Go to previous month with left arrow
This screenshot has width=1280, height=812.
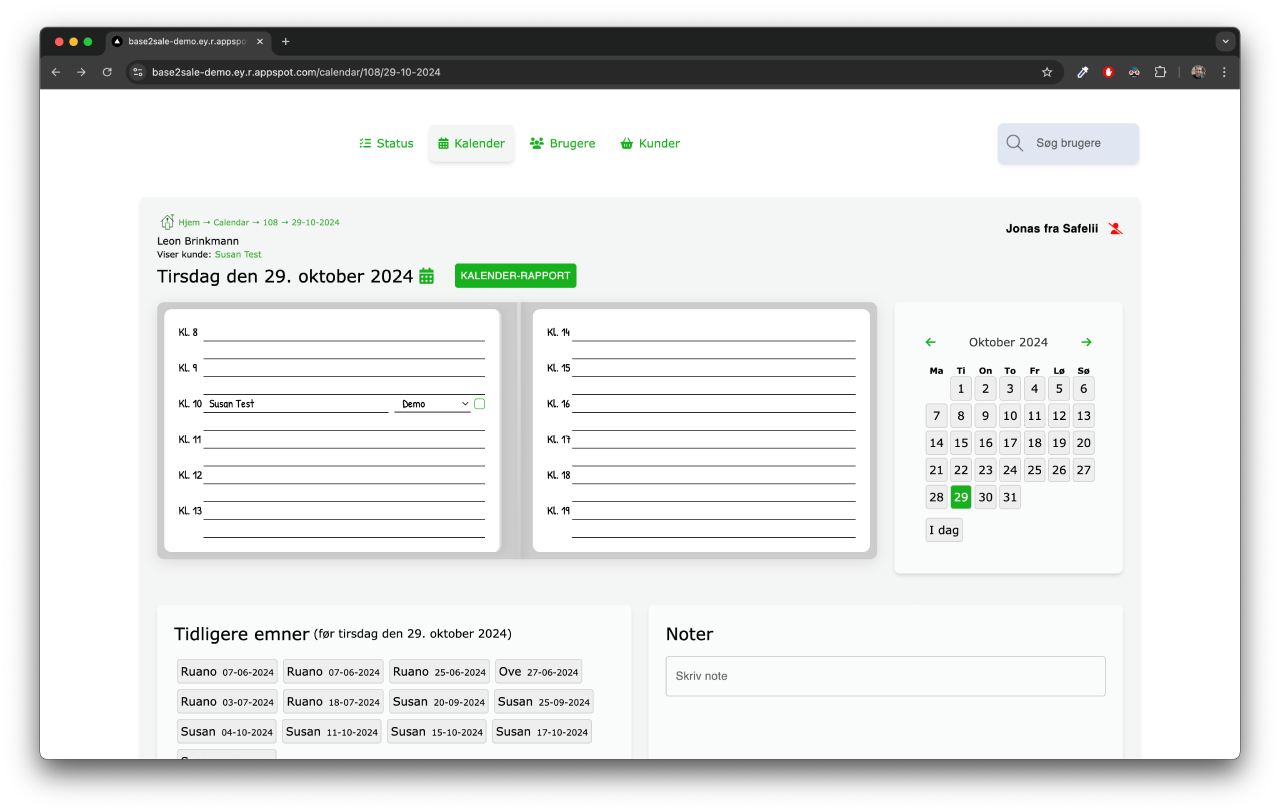click(x=931, y=342)
